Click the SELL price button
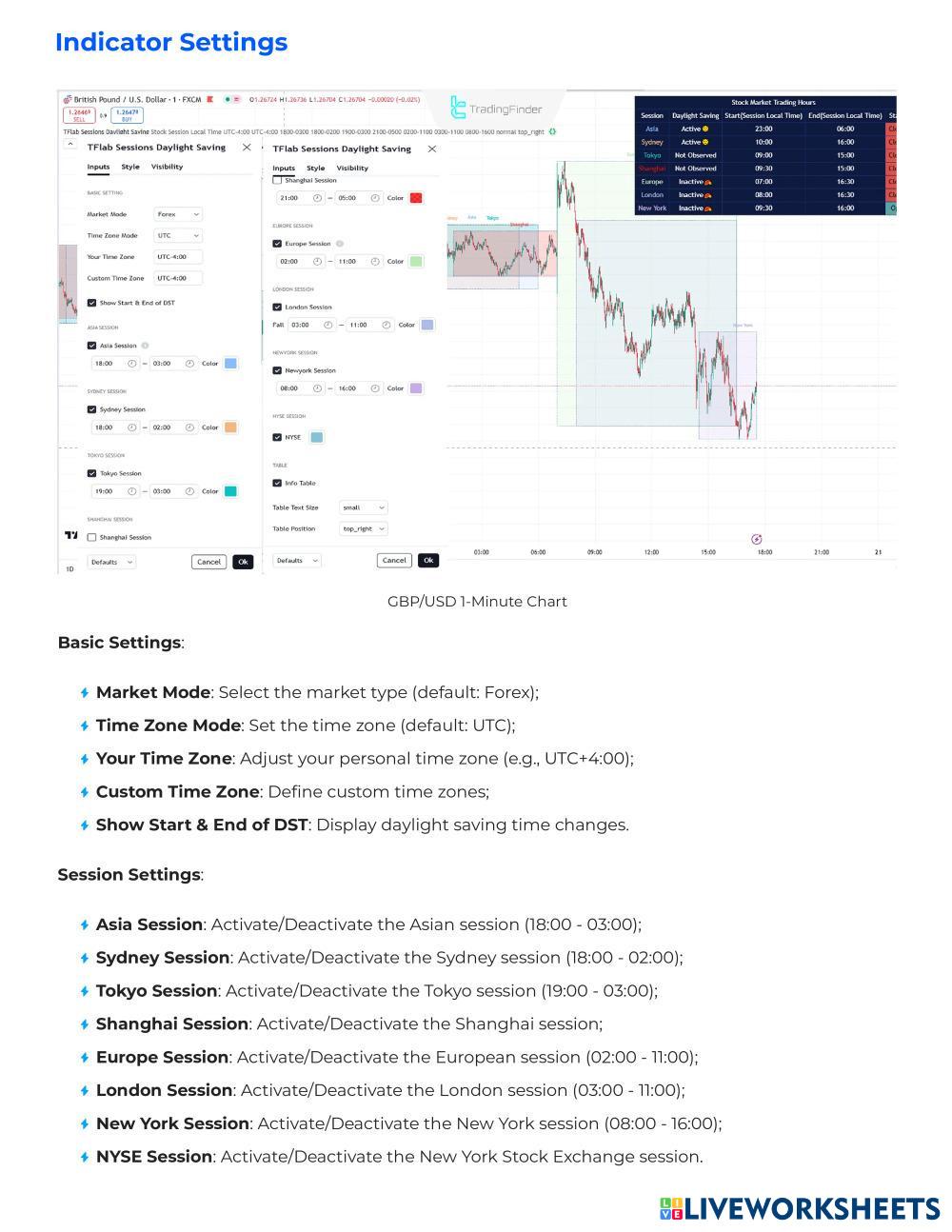The width and height of the screenshot is (952, 1232). click(78, 115)
